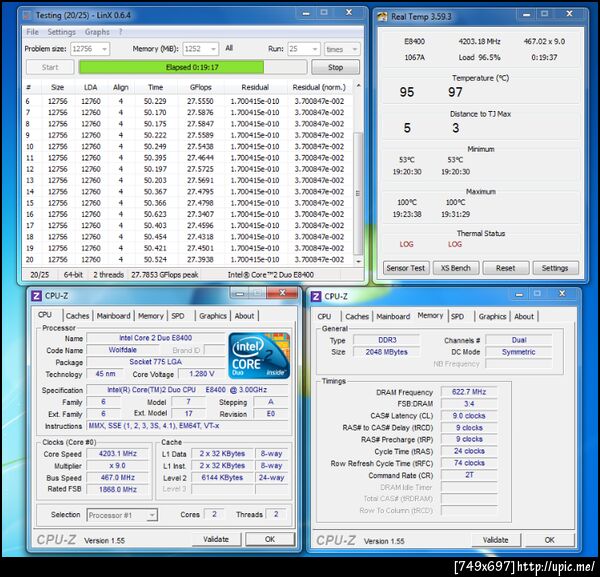Open Settings in Real Temp

[x=555, y=268]
